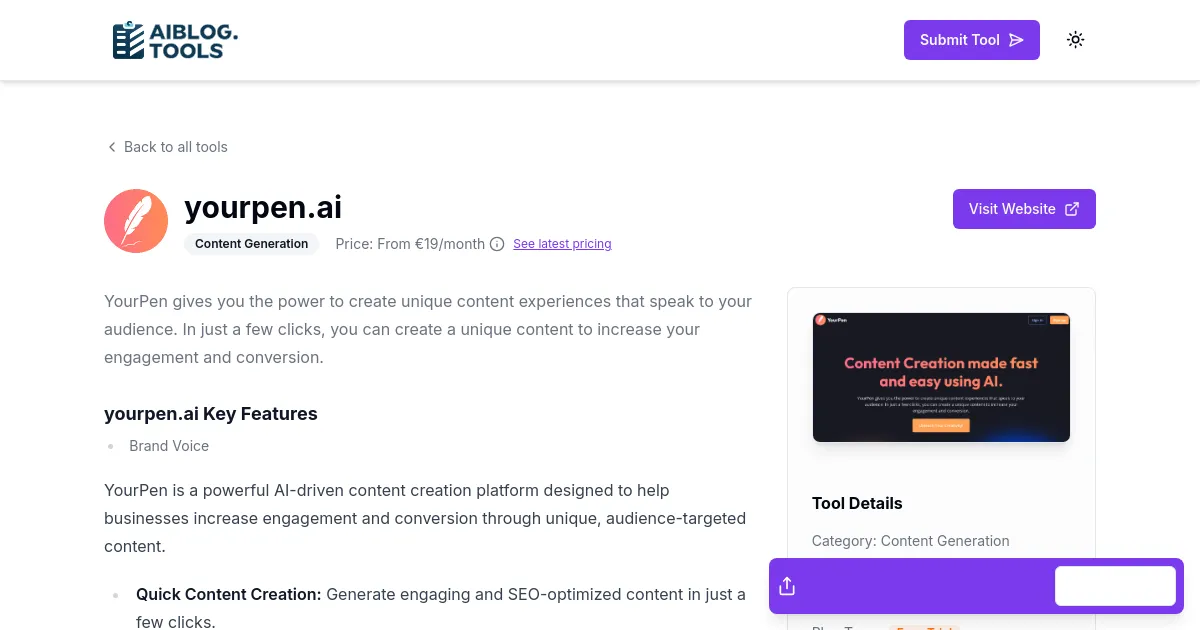Open the See latest pricing link
Viewport: 1200px width, 630px height.
point(562,243)
